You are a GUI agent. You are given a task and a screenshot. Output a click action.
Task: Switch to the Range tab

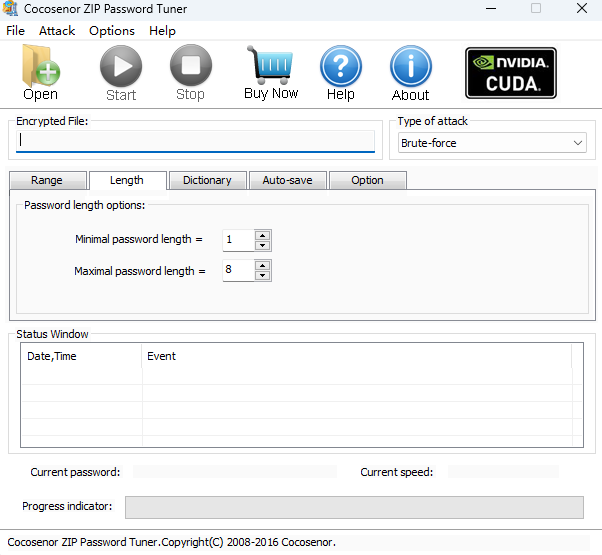(48, 180)
